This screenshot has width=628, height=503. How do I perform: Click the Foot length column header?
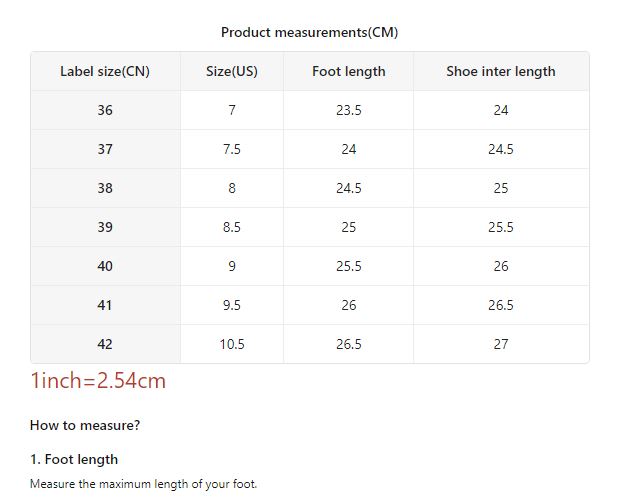coord(348,71)
